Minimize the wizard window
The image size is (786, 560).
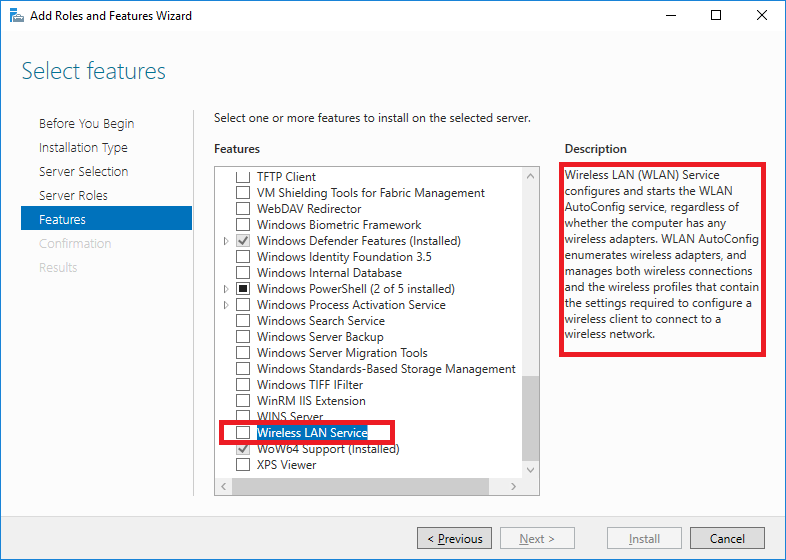(x=671, y=15)
